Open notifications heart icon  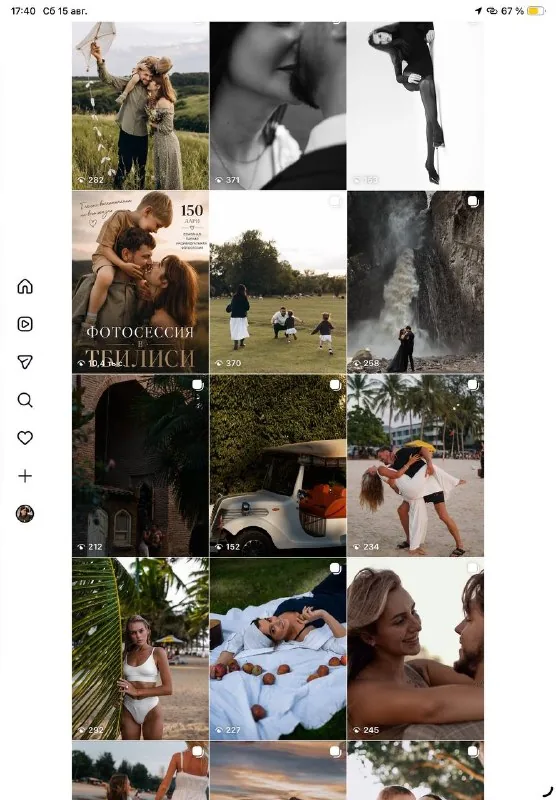[25, 438]
